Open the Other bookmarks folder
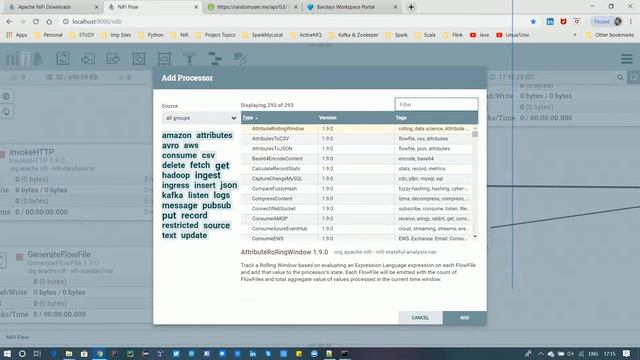The height and width of the screenshot is (360, 640). click(609, 35)
